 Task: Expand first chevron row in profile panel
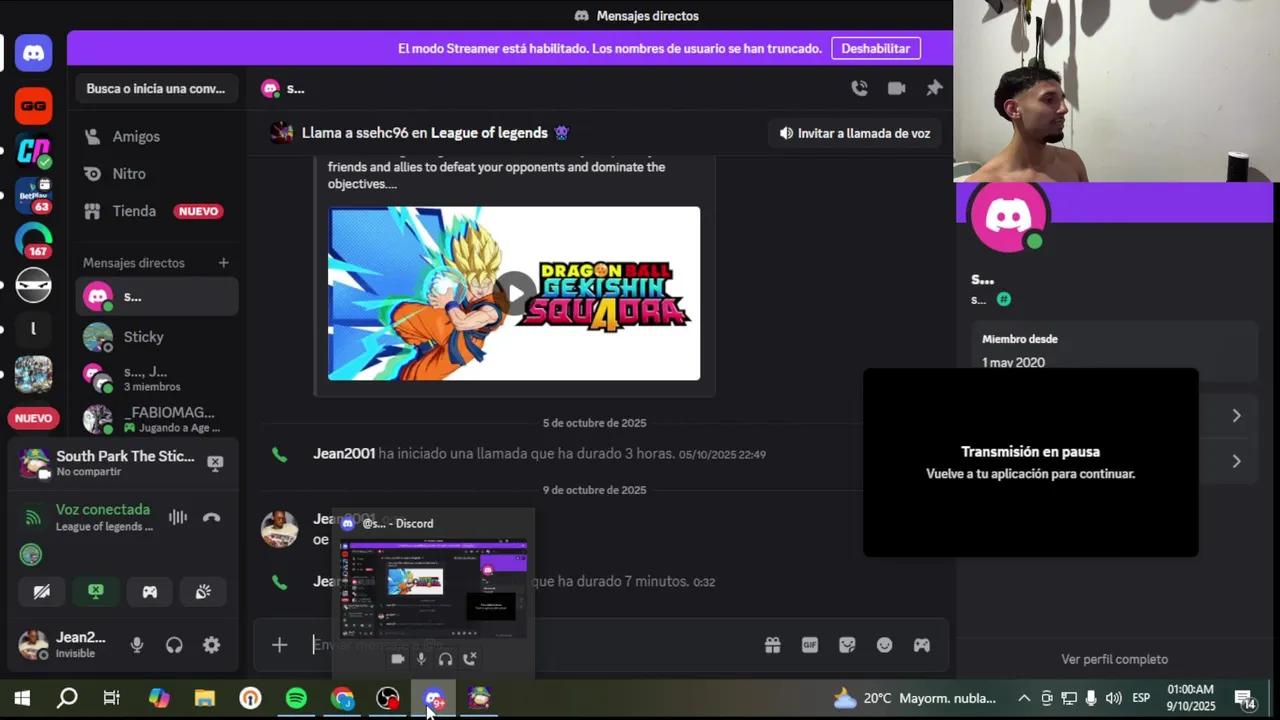click(x=1236, y=415)
